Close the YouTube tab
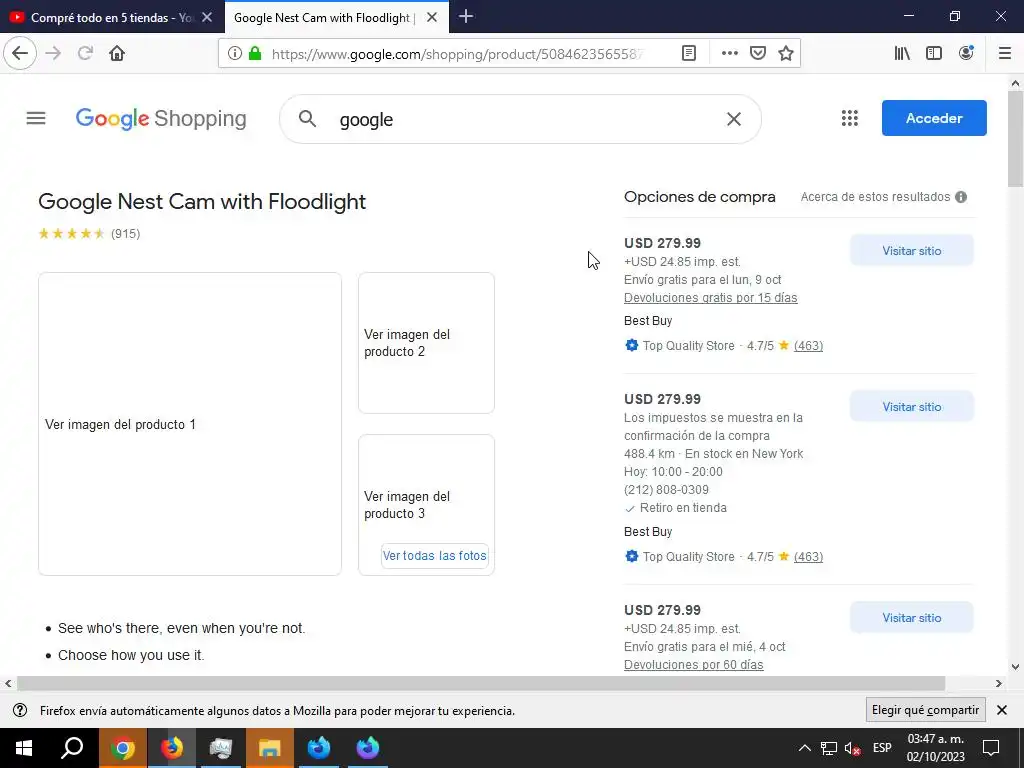This screenshot has height=768, width=1024. coord(207,18)
